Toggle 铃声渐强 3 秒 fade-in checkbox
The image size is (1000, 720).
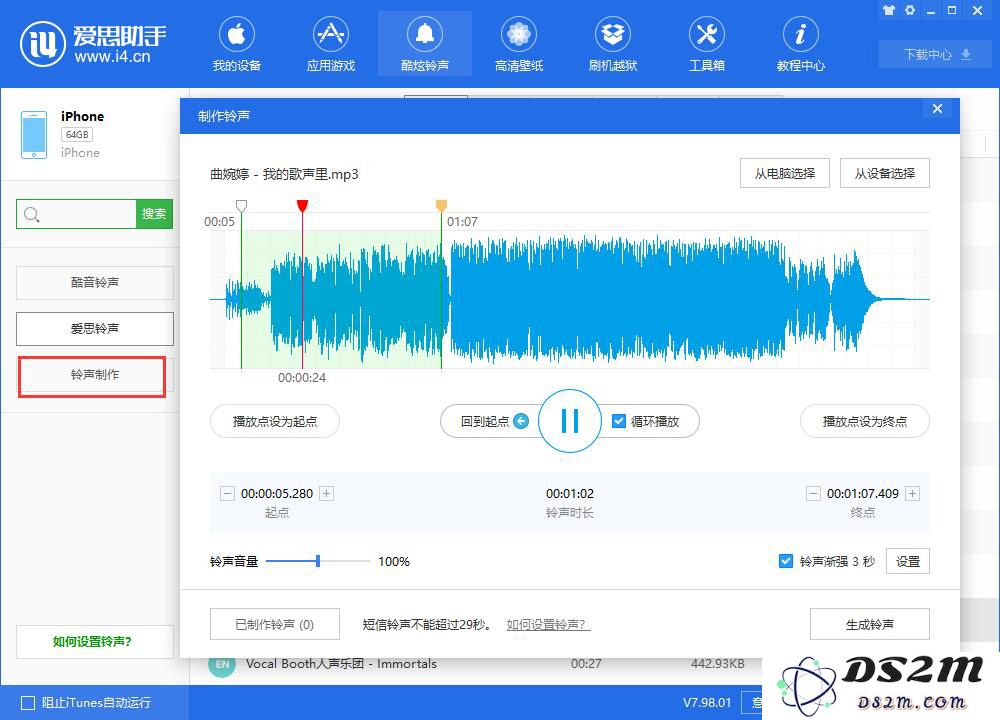coord(786,561)
